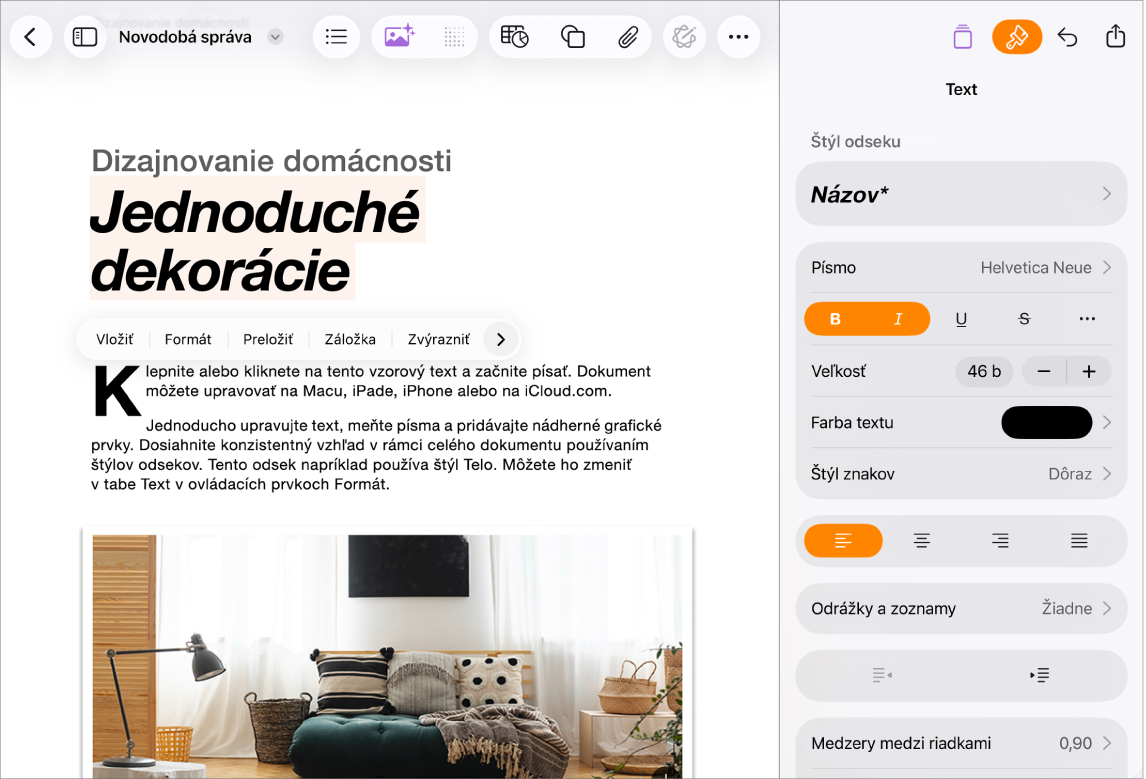Choose Zvýrazniť in the context menu

click(x=439, y=339)
